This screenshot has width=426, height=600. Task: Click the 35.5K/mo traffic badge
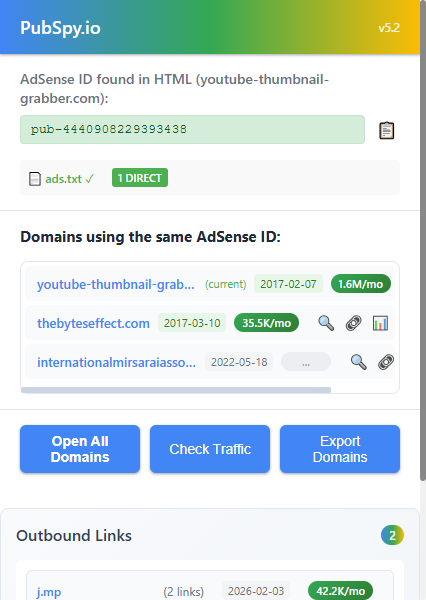(266, 323)
